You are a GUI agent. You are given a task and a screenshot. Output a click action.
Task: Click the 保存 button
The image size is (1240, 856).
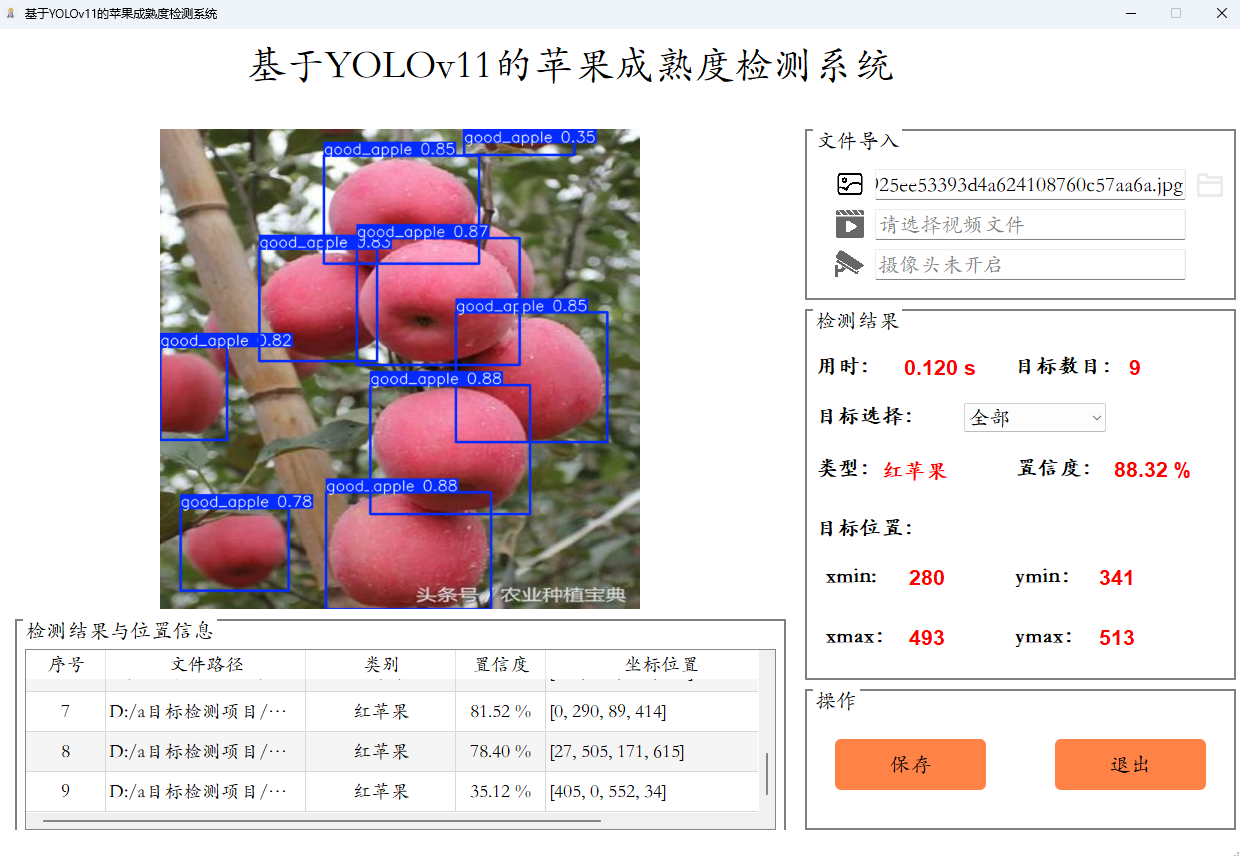pyautogui.click(x=910, y=765)
